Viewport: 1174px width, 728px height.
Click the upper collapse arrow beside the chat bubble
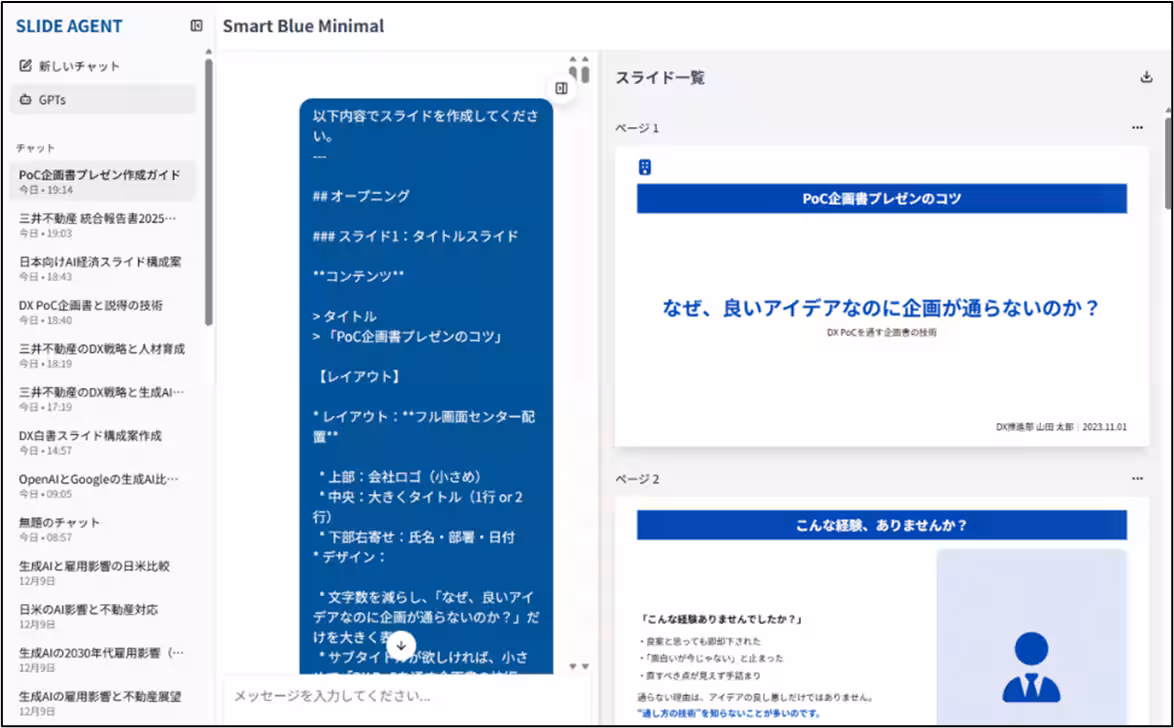point(572,58)
